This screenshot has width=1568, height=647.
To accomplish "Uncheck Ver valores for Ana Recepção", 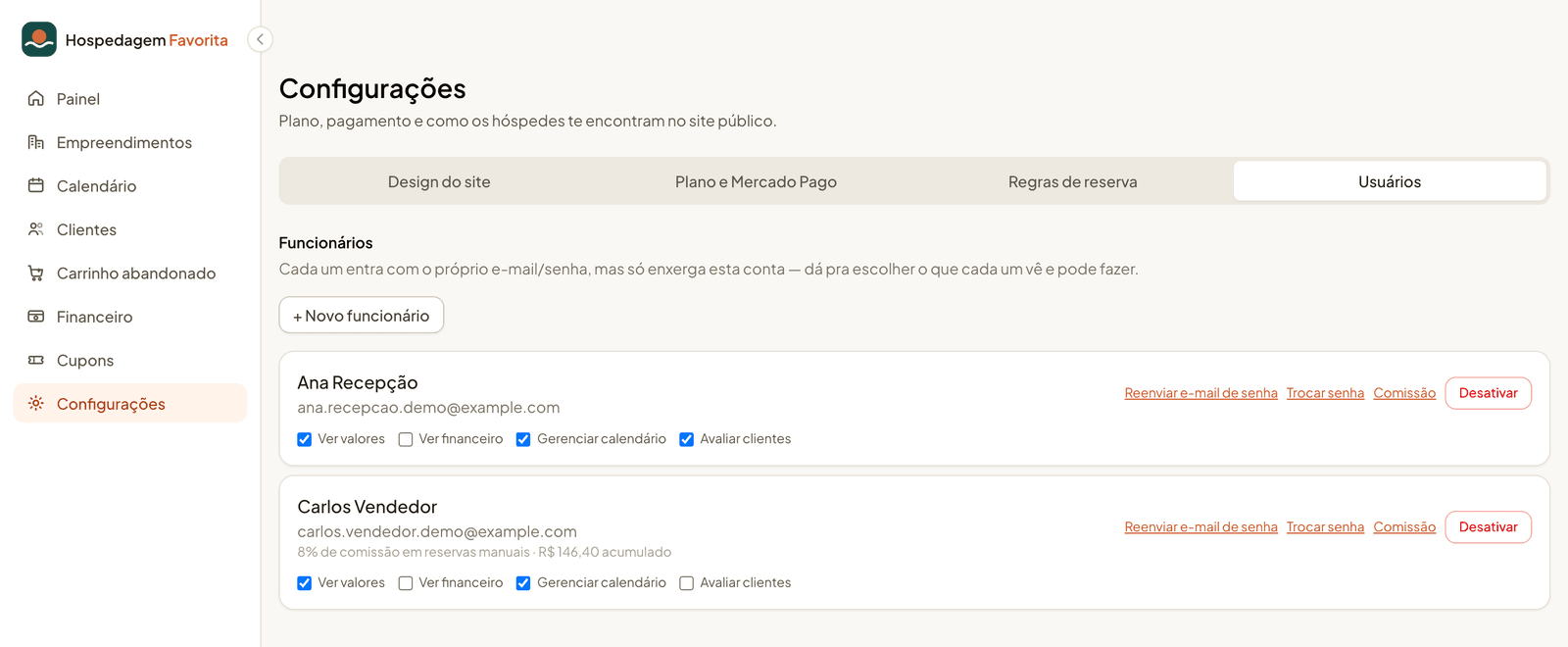I will tap(305, 439).
